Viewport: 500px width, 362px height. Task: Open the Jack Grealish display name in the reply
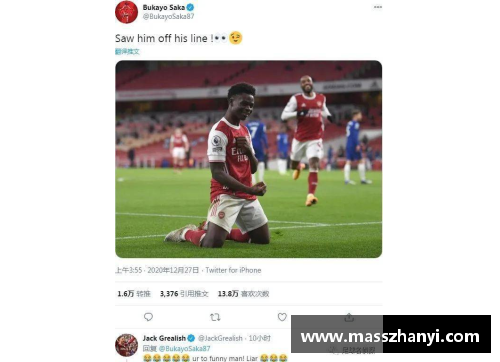tap(164, 338)
